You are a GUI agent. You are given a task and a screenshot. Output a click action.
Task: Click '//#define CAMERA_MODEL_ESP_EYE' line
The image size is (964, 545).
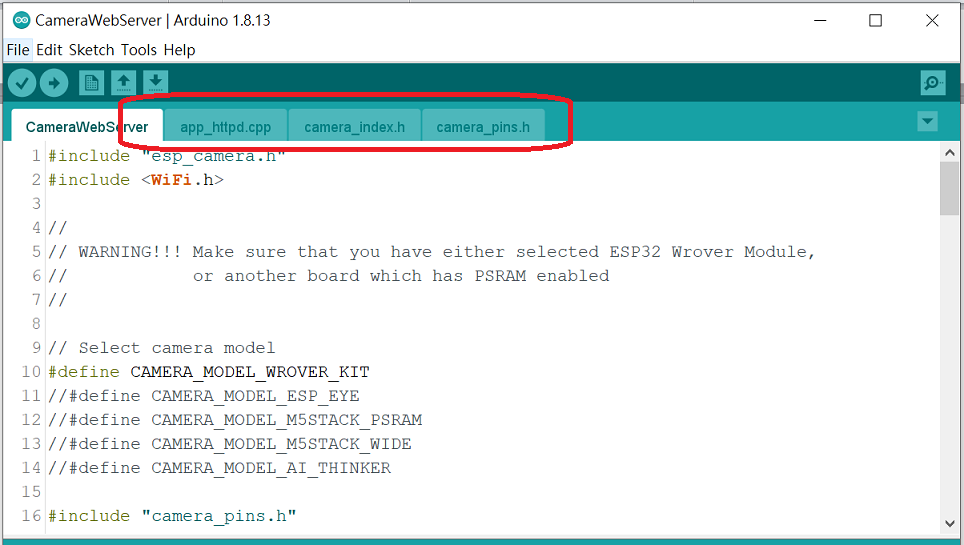(204, 396)
